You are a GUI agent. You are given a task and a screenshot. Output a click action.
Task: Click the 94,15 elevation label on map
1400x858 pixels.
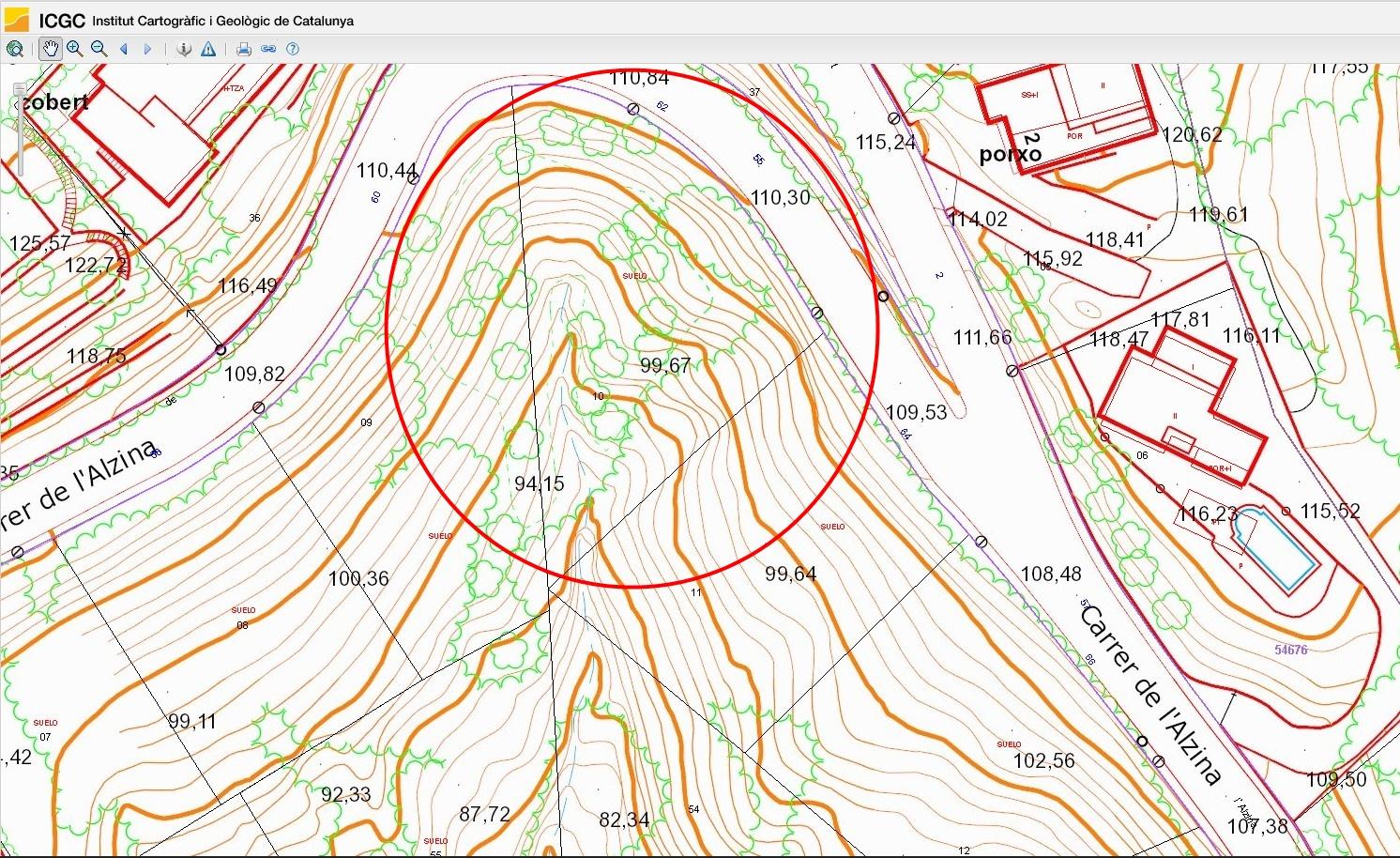click(540, 483)
